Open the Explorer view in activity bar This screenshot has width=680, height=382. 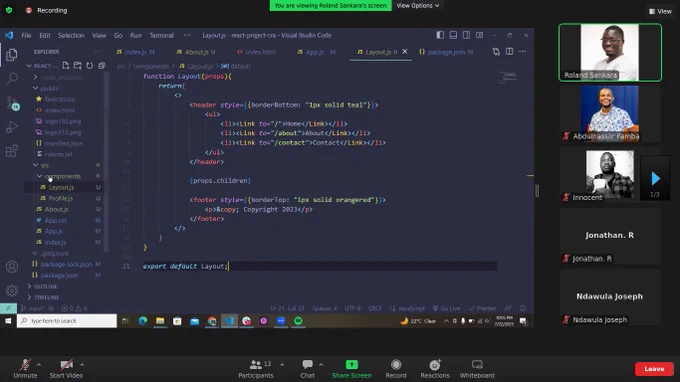click(12, 55)
